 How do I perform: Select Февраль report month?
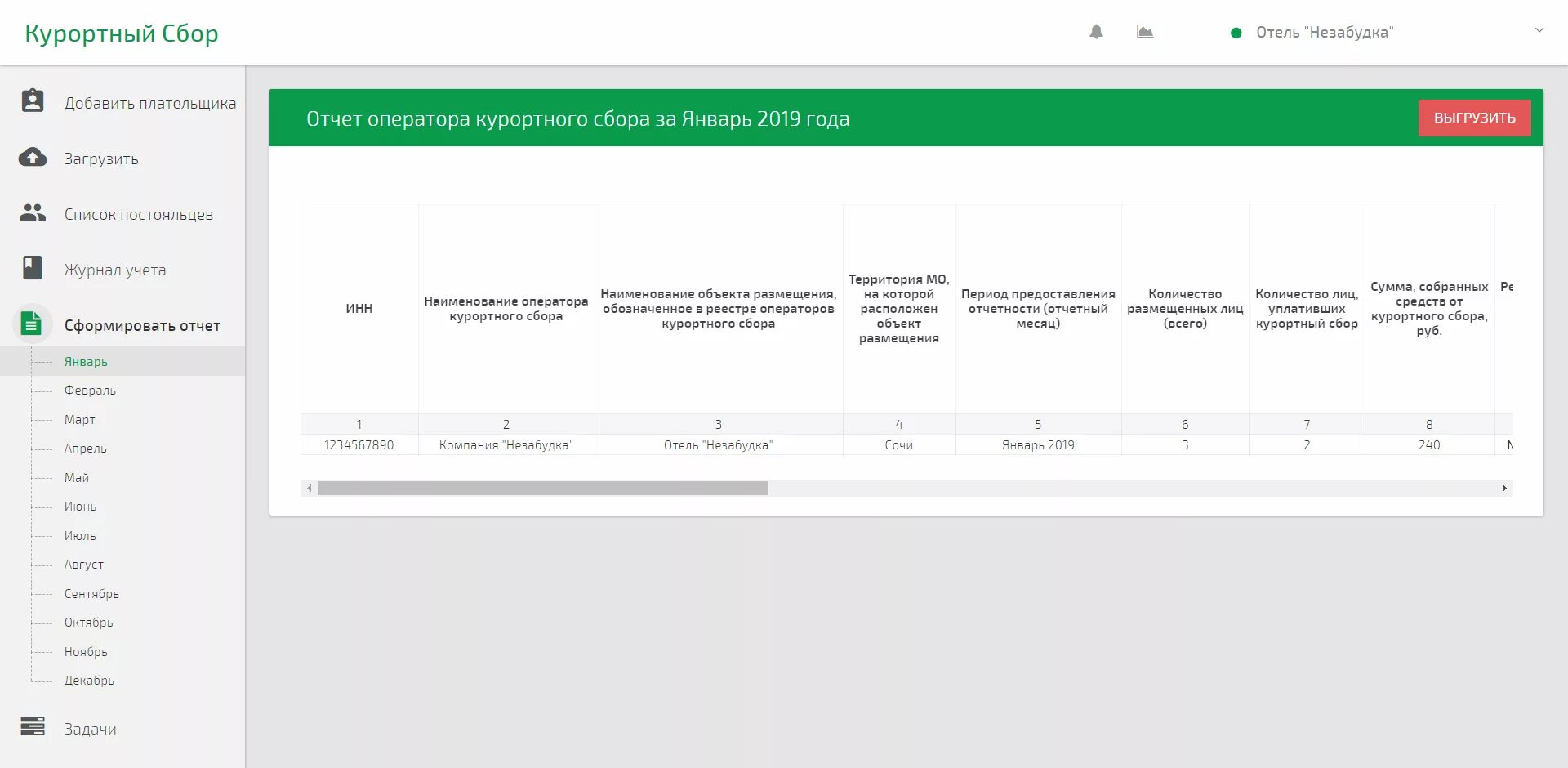click(x=90, y=391)
